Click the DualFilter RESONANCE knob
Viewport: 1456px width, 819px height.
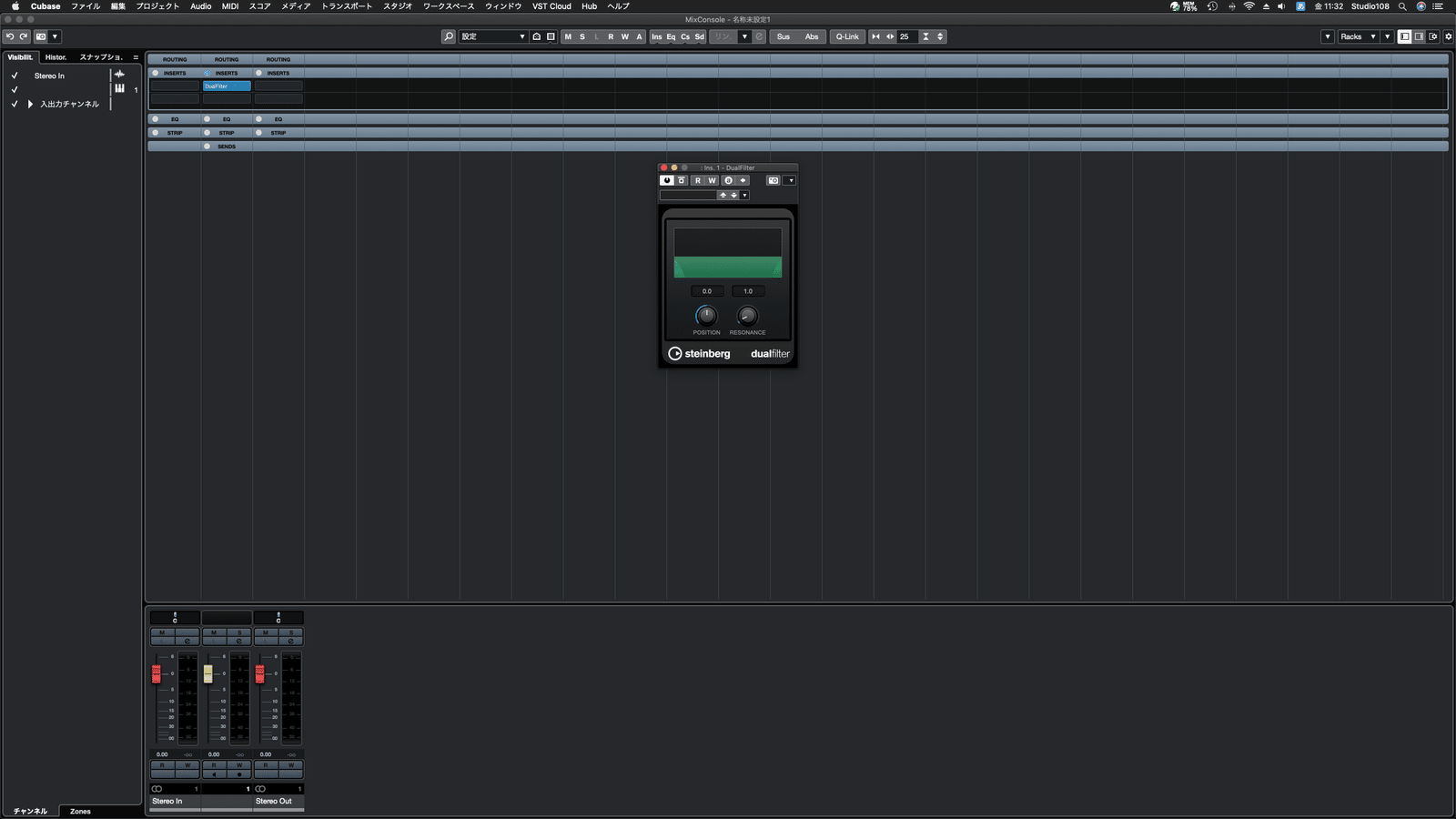pyautogui.click(x=747, y=316)
